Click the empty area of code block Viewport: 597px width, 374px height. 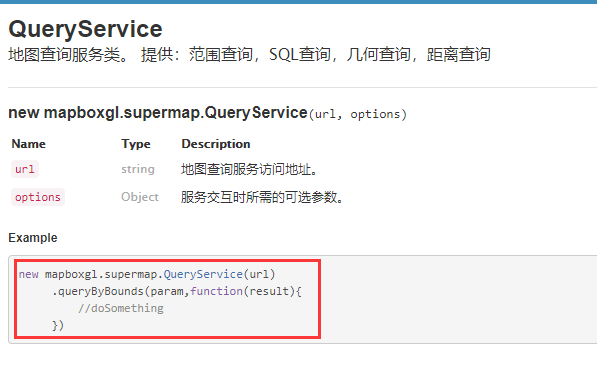click(457, 300)
